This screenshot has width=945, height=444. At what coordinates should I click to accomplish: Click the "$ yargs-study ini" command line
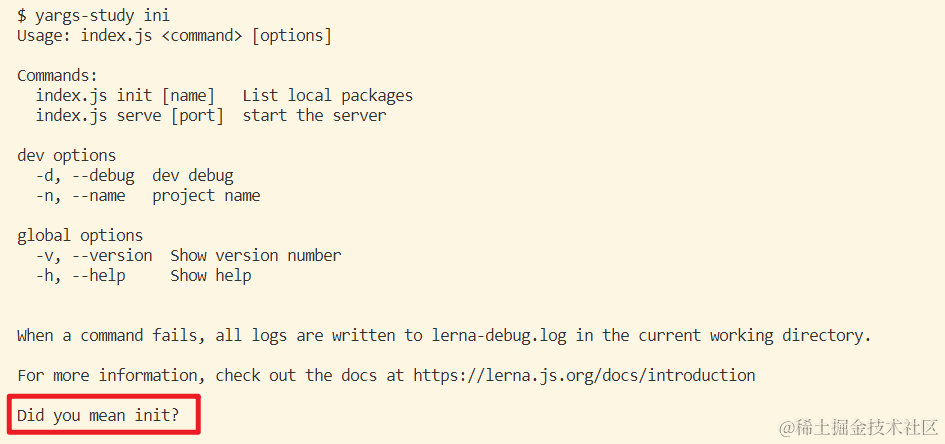(x=93, y=15)
